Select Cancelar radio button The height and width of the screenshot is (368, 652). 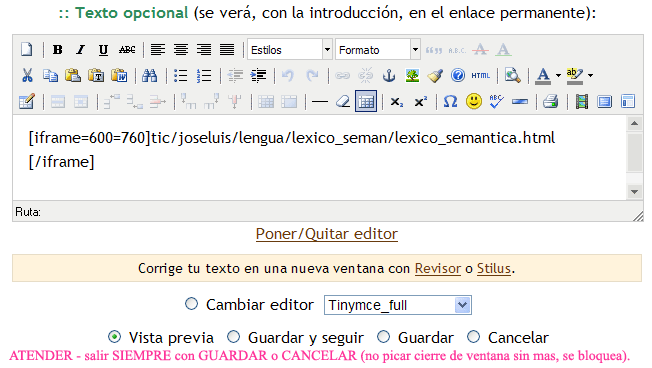click(474, 337)
